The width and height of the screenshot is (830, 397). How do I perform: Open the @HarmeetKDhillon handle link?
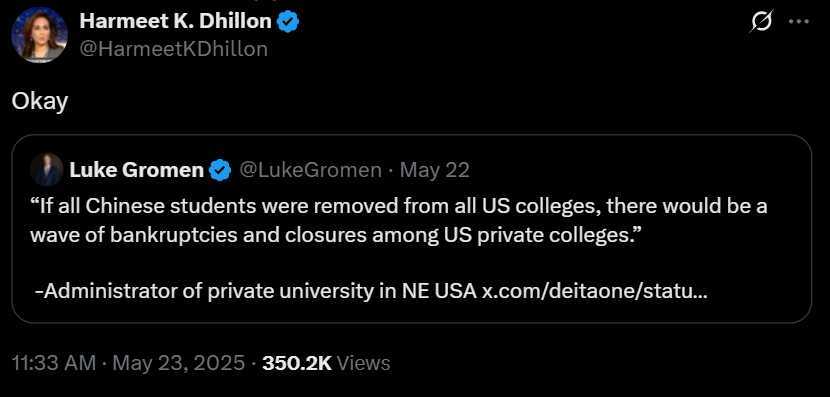[x=174, y=49]
